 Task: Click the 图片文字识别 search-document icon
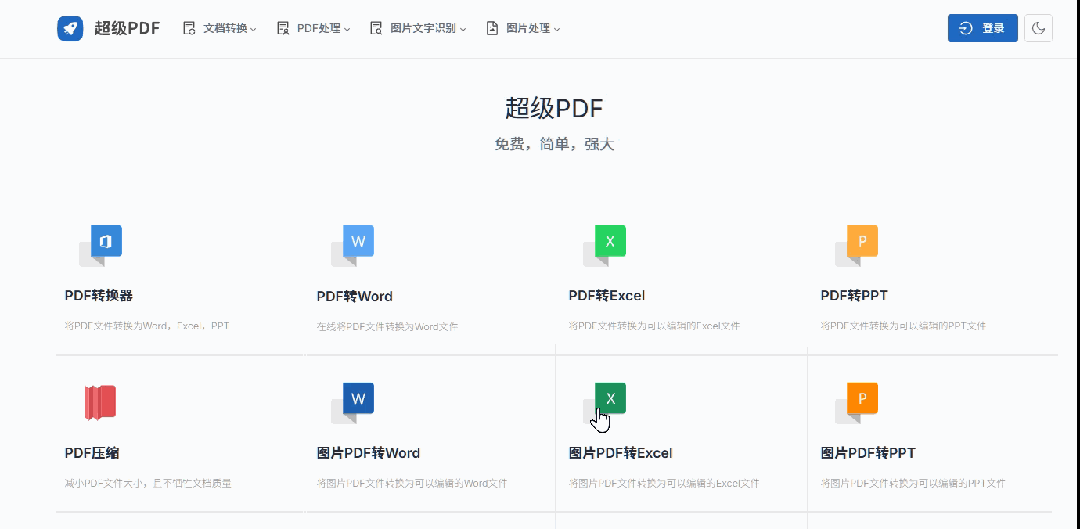click(376, 28)
